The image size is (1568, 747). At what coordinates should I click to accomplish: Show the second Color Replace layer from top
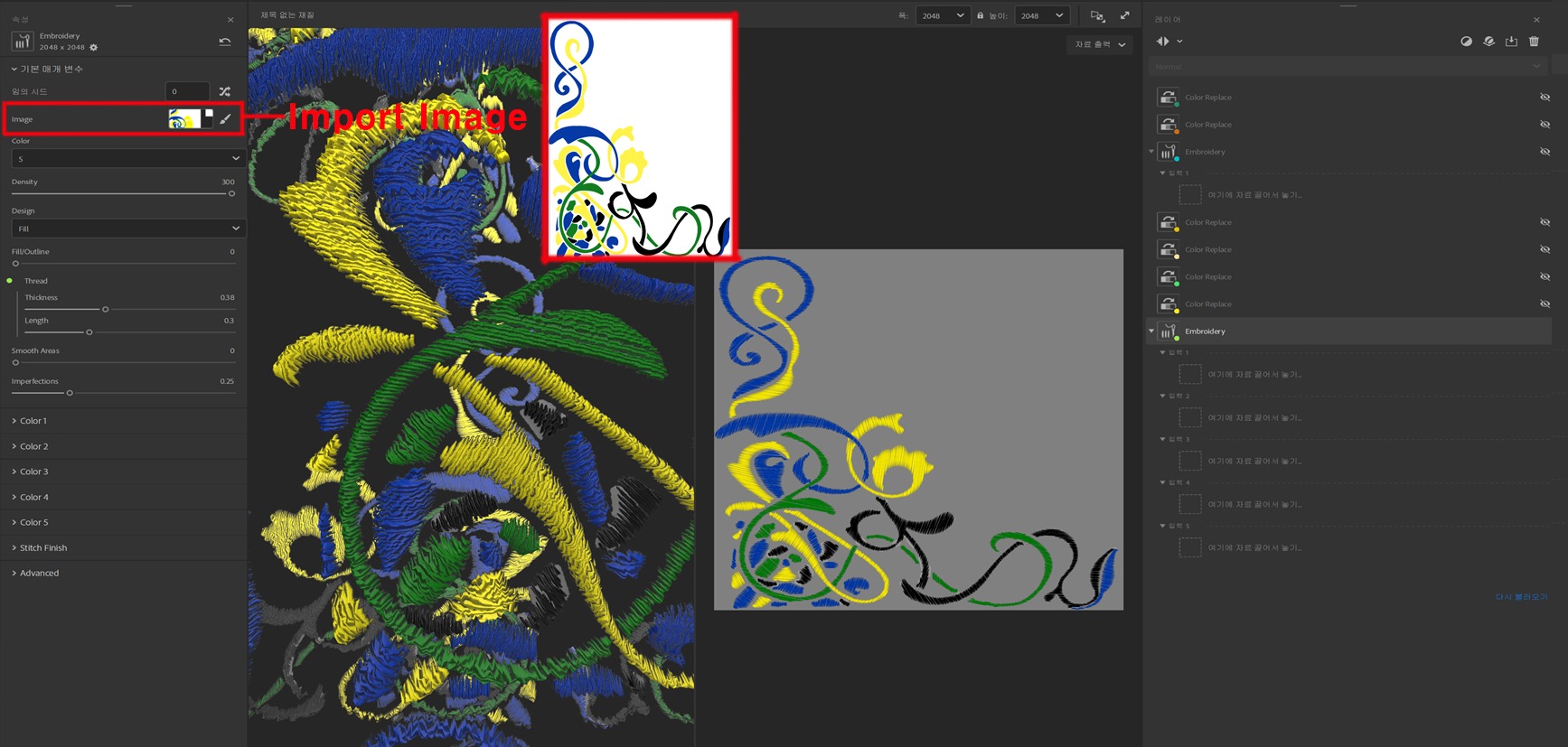(1545, 125)
